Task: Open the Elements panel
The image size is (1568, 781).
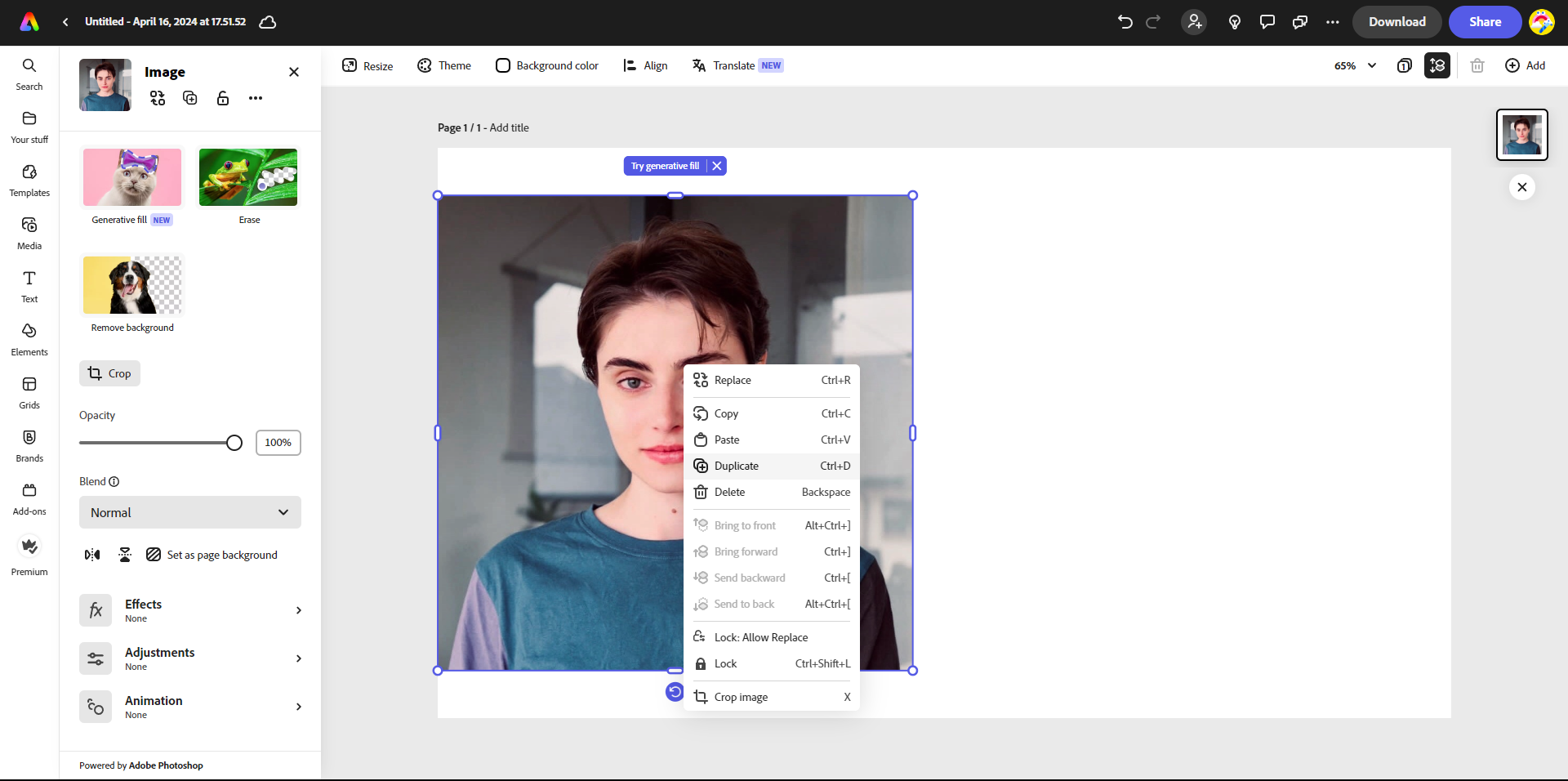Action: click(29, 337)
